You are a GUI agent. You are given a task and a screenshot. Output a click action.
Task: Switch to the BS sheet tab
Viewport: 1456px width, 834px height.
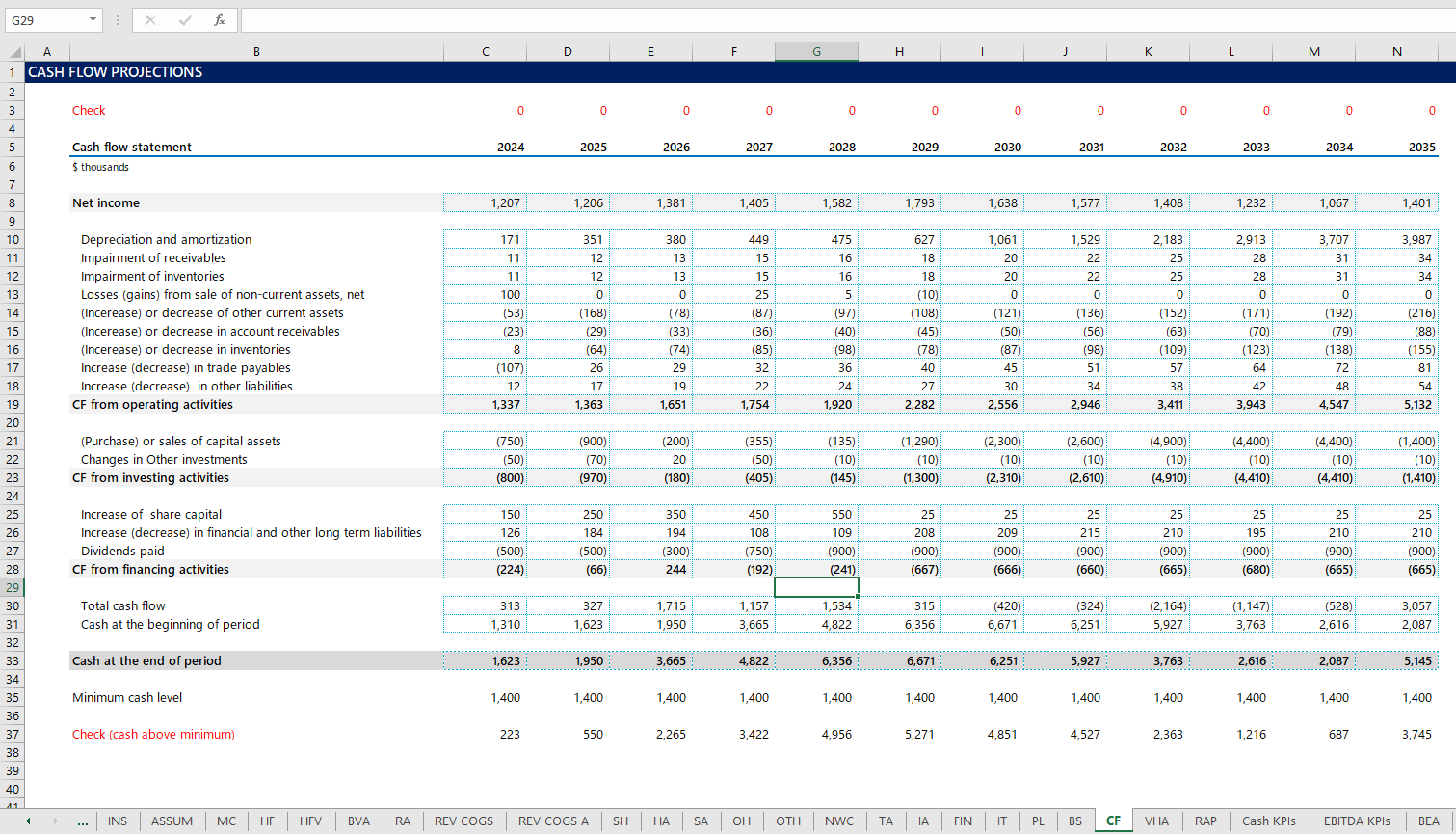pos(1074,821)
